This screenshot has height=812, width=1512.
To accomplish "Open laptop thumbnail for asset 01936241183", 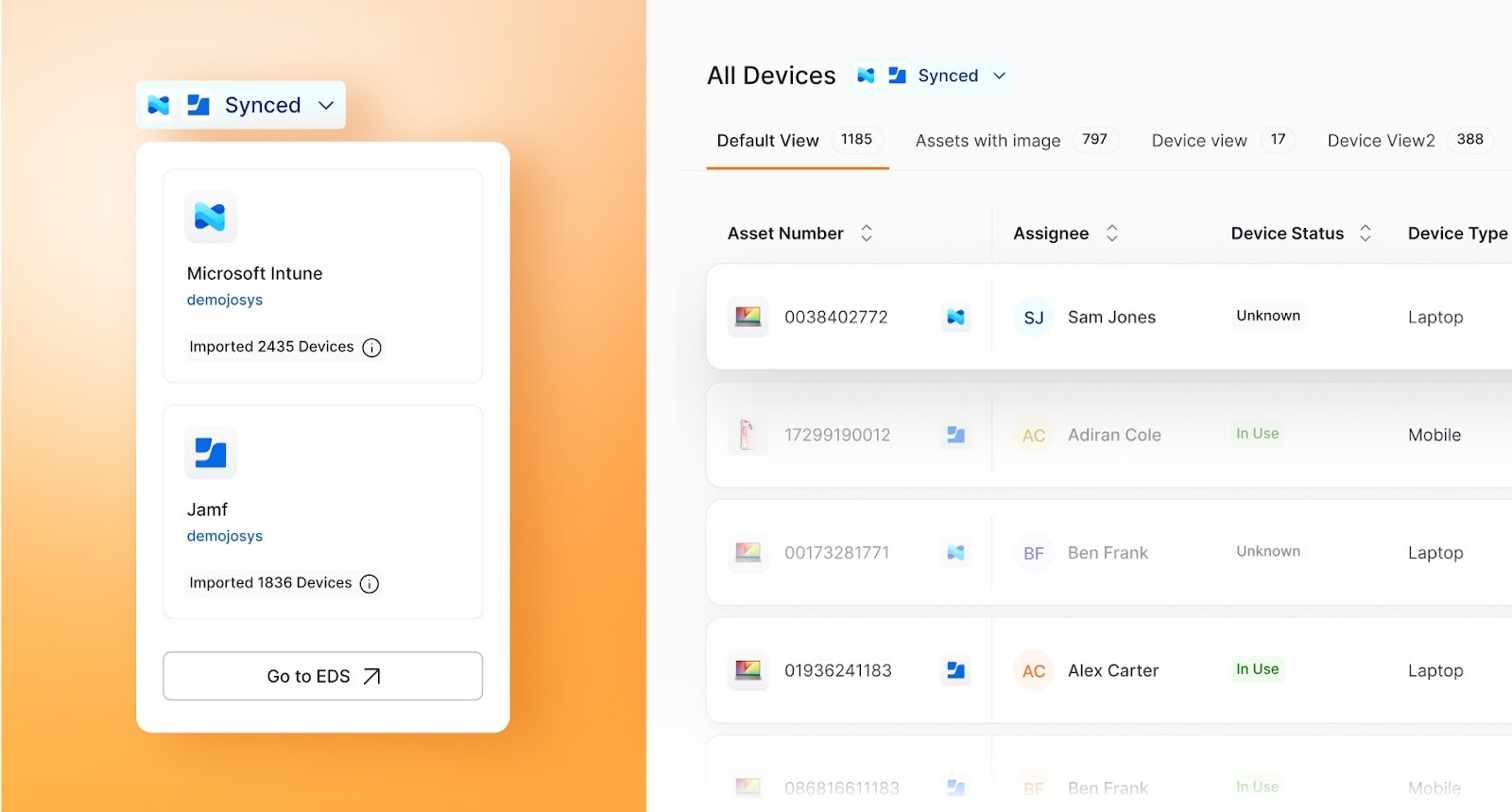I will click(747, 670).
